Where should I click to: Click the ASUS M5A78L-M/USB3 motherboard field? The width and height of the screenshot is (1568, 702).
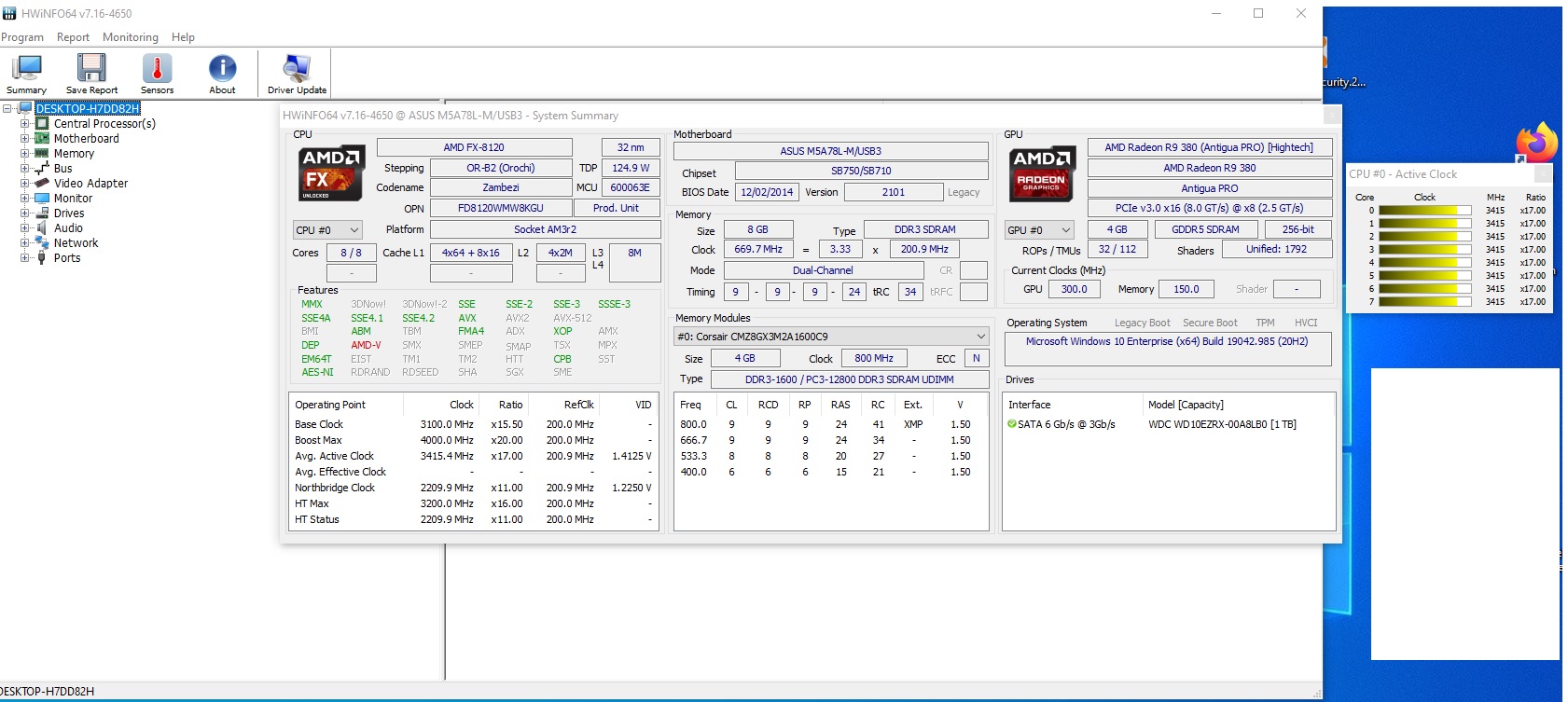coord(830,151)
